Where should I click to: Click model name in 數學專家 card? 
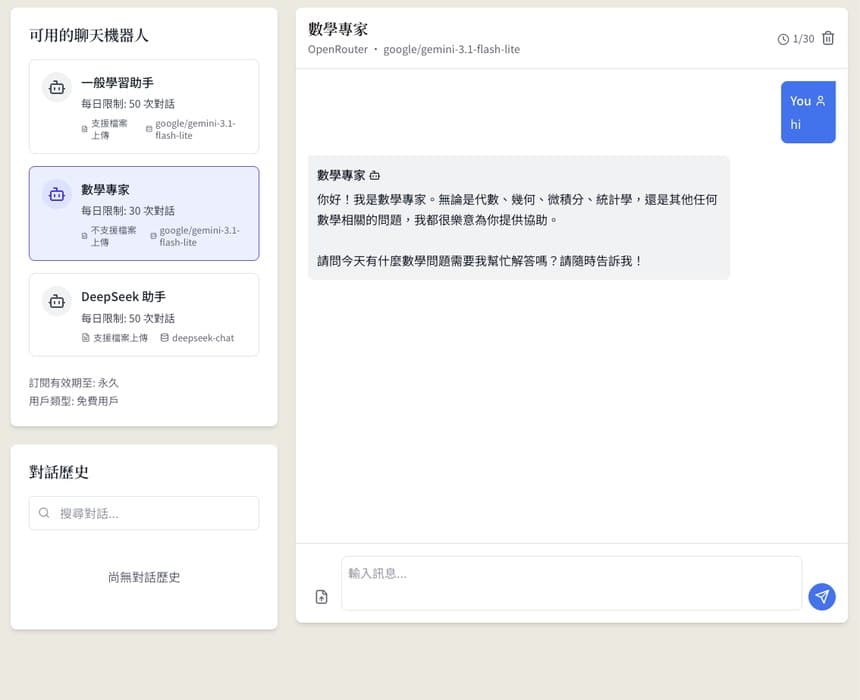pyautogui.click(x=200, y=236)
